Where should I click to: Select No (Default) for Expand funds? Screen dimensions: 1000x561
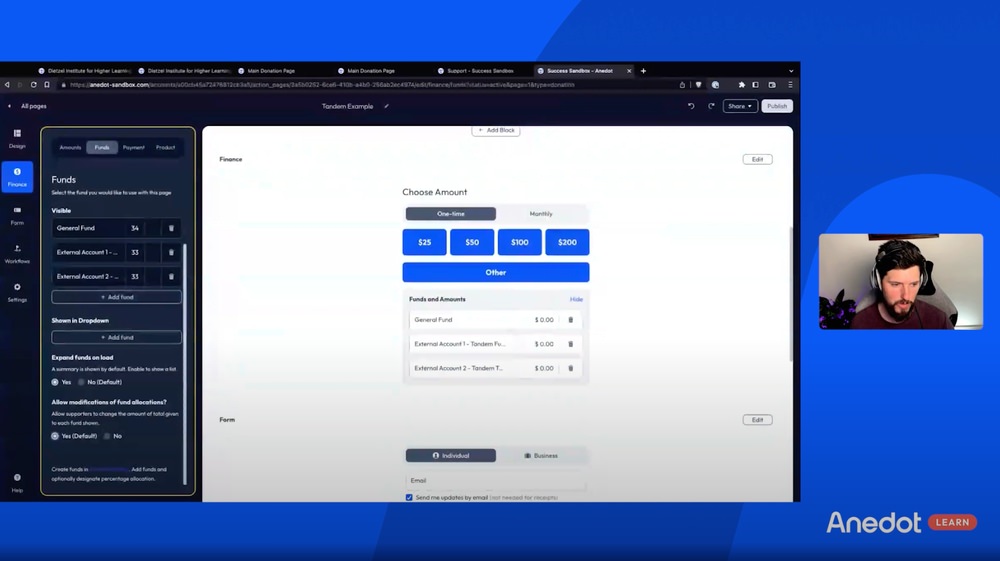tap(81, 382)
